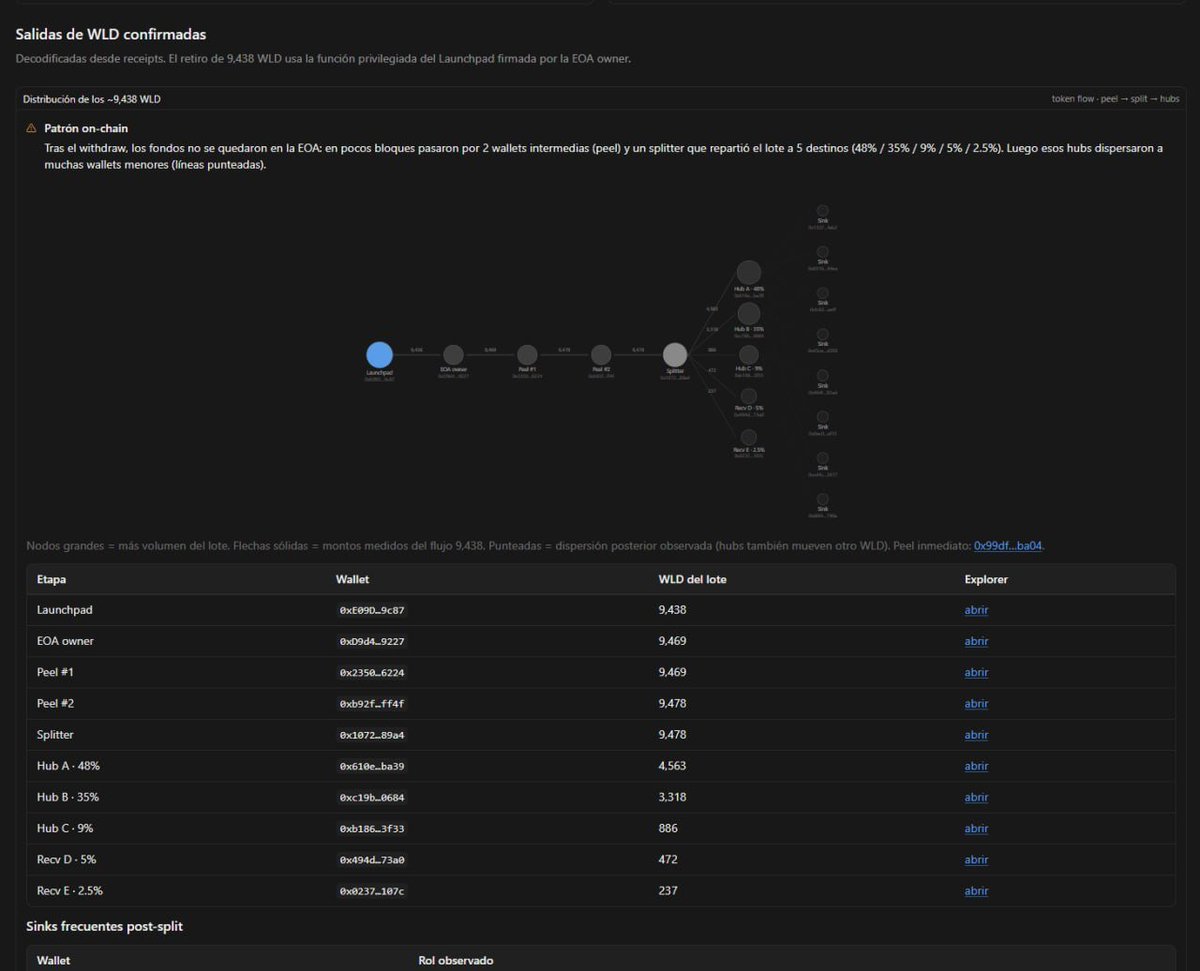Select the Peel #2 graph node

coord(601,355)
